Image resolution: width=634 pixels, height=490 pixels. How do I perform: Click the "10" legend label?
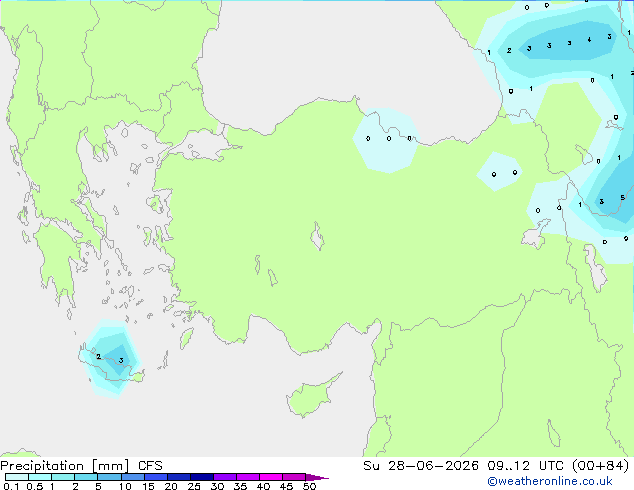pyautogui.click(x=125, y=486)
